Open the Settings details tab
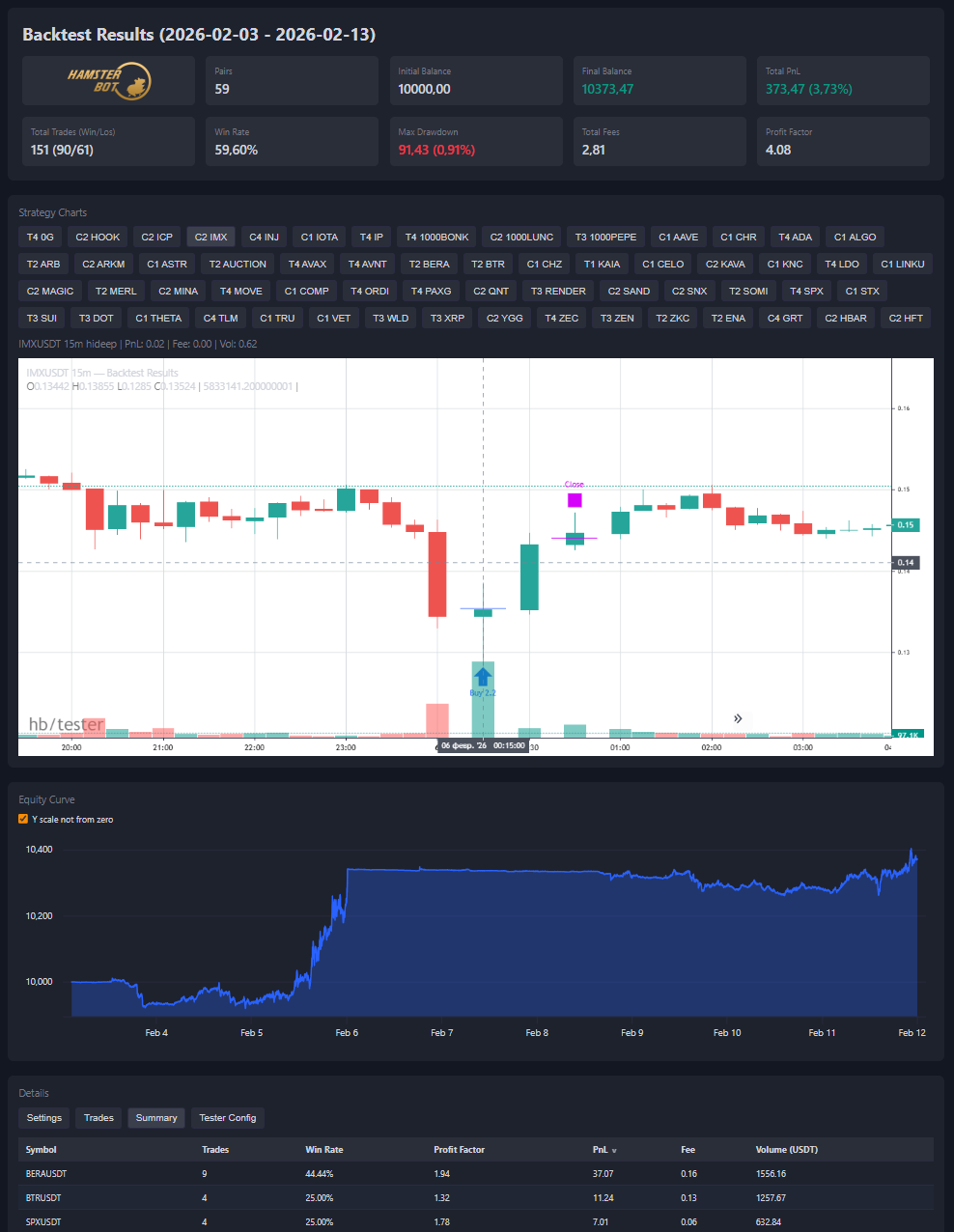 (x=44, y=1118)
